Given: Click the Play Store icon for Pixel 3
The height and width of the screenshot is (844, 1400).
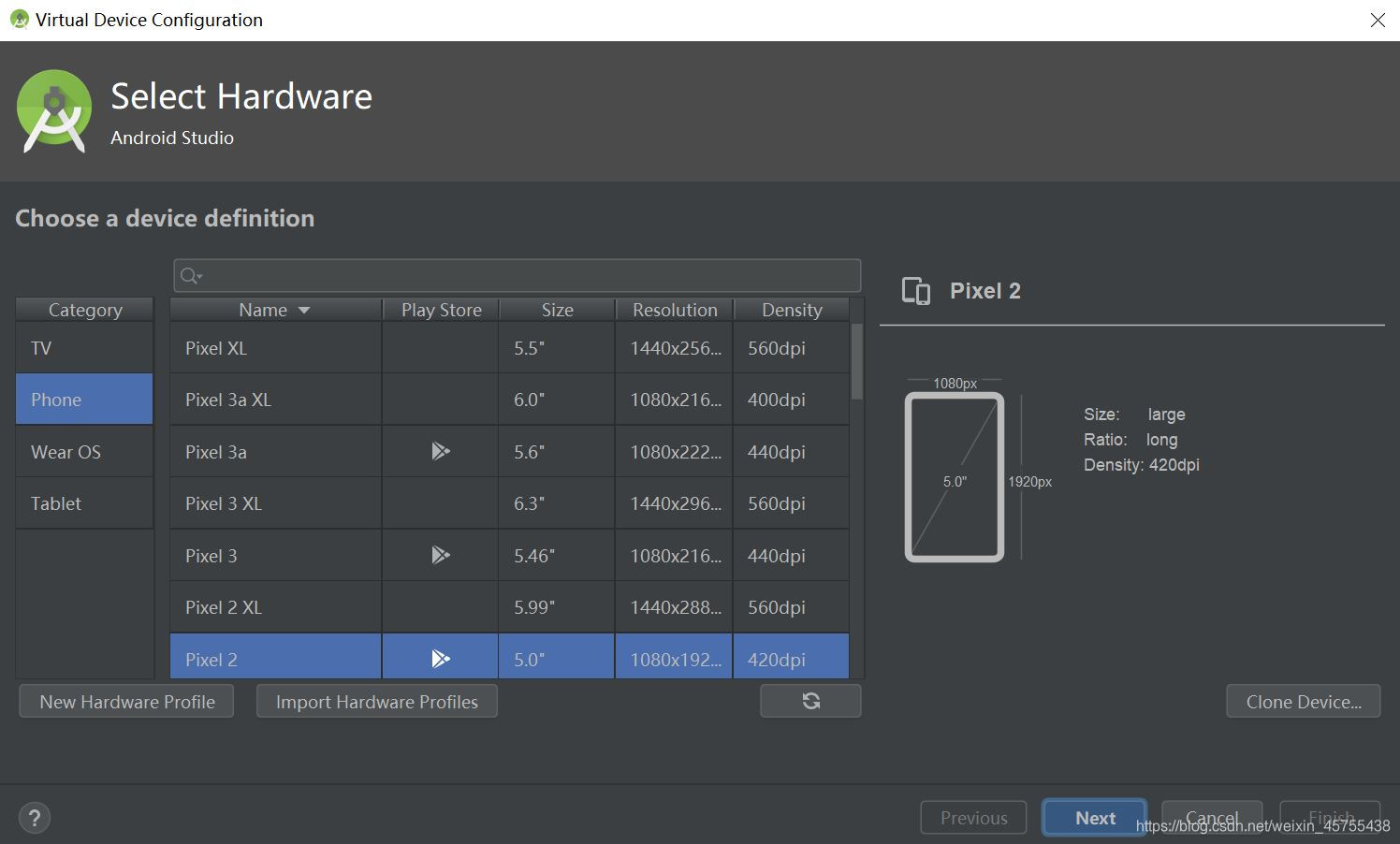Looking at the screenshot, I should (441, 556).
